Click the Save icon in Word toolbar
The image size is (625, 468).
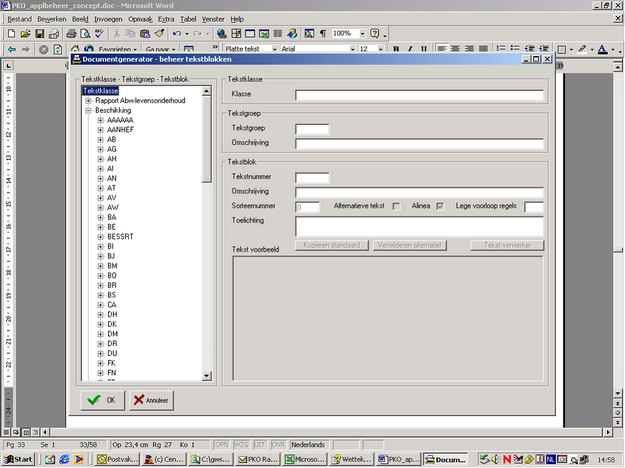(x=38, y=34)
